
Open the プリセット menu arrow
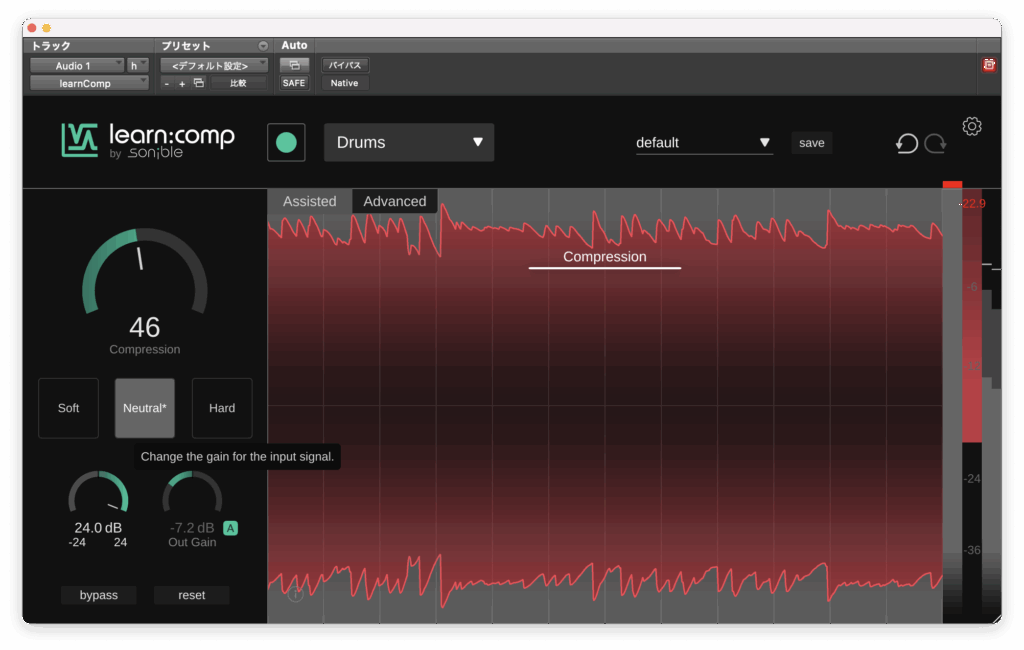click(x=263, y=46)
